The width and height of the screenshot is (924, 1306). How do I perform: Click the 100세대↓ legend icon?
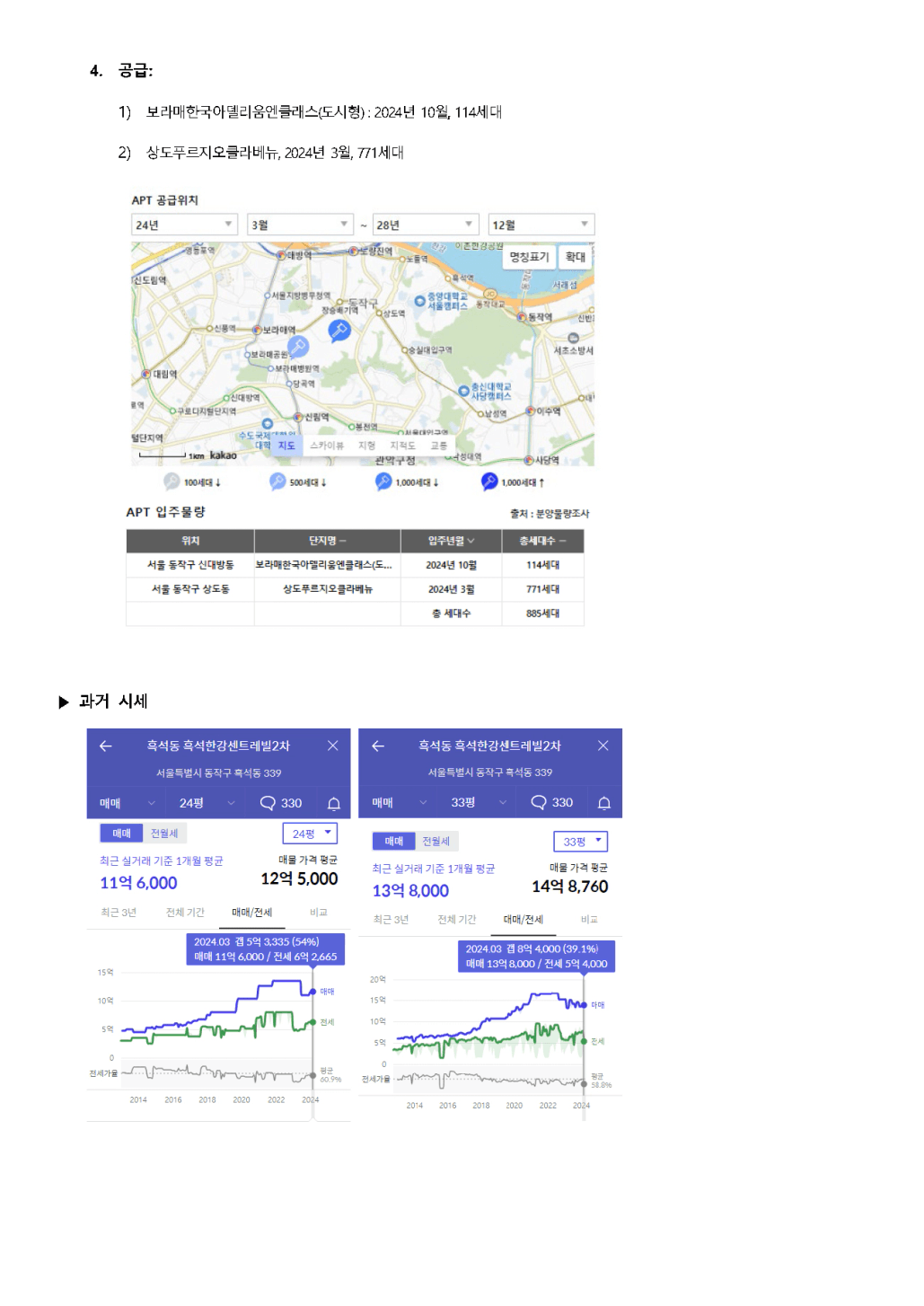point(172,481)
